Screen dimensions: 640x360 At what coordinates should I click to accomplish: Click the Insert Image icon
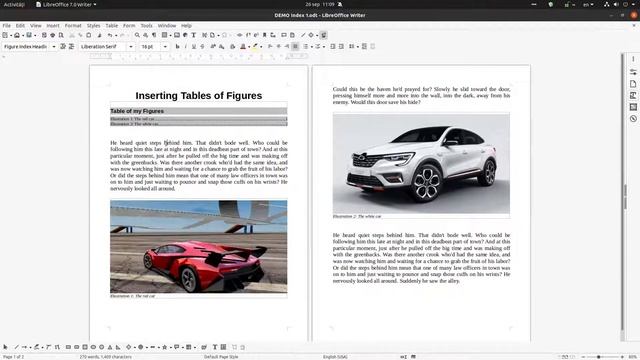pyautogui.click(x=177, y=36)
